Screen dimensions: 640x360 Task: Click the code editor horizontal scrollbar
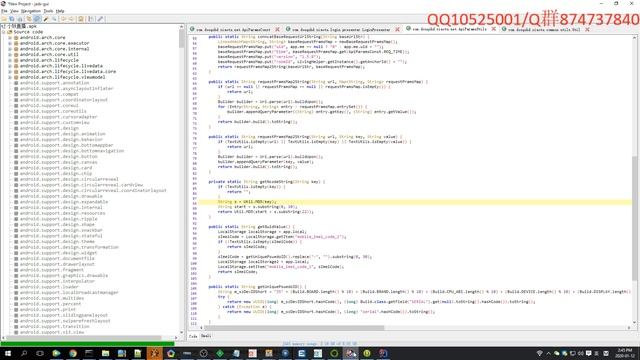coord(294,328)
